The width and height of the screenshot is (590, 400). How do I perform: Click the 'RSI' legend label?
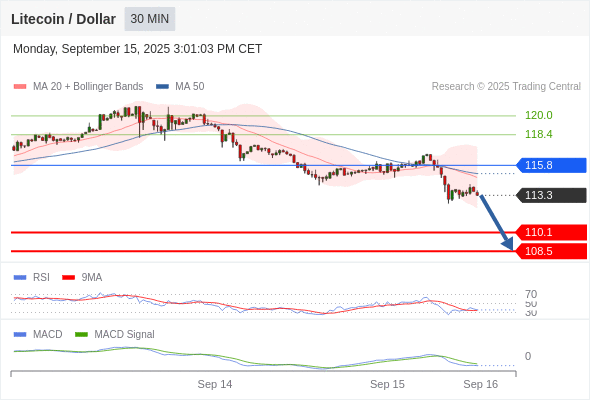[x=41, y=278]
